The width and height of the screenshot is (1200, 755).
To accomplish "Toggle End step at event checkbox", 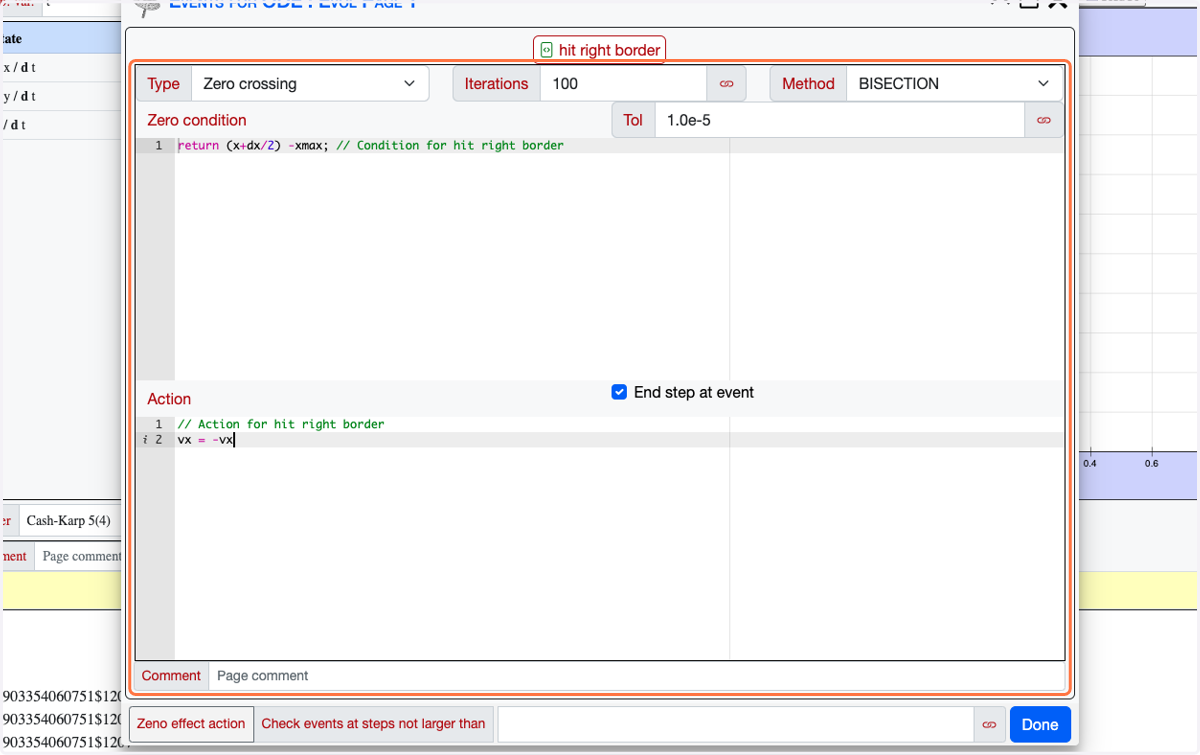I will point(619,392).
